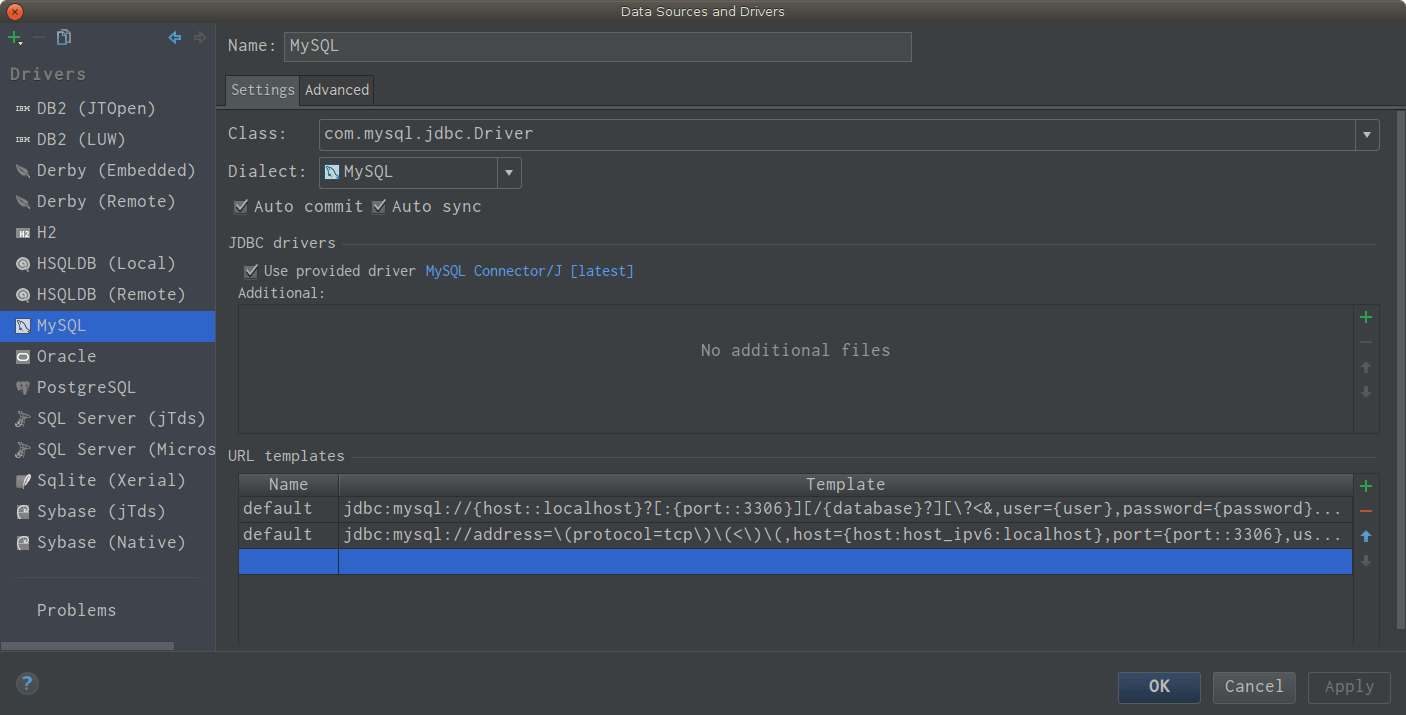Move URL template up with blue arrow
The height and width of the screenshot is (715, 1406).
(1366, 537)
